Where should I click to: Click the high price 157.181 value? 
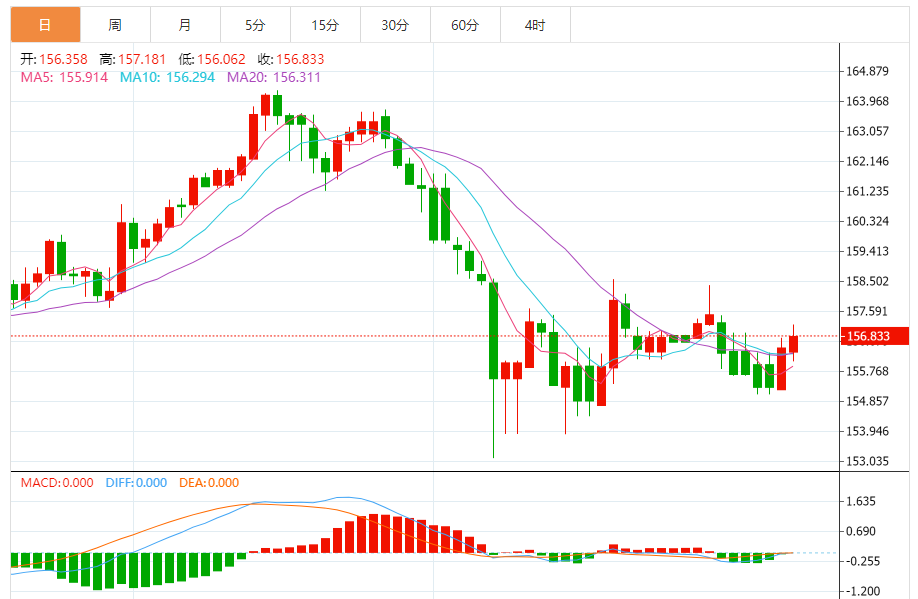coord(142,59)
